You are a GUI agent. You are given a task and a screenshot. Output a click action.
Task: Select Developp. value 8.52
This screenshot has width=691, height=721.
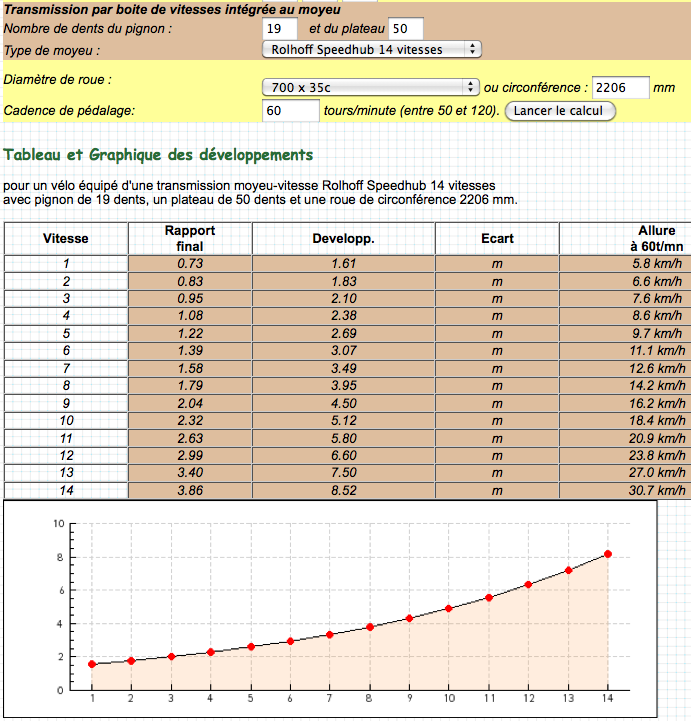tap(343, 490)
